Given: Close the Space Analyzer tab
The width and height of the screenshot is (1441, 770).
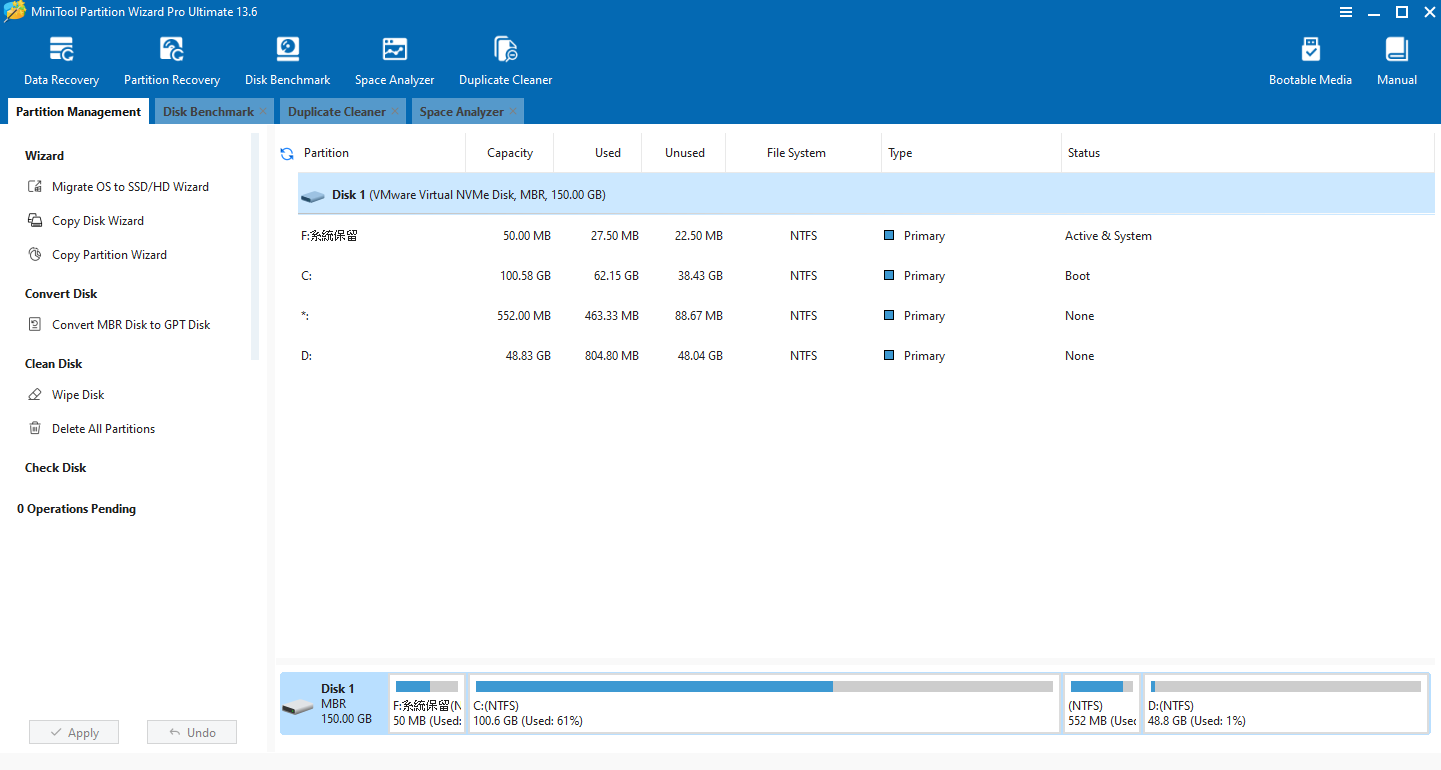Looking at the screenshot, I should pyautogui.click(x=514, y=112).
